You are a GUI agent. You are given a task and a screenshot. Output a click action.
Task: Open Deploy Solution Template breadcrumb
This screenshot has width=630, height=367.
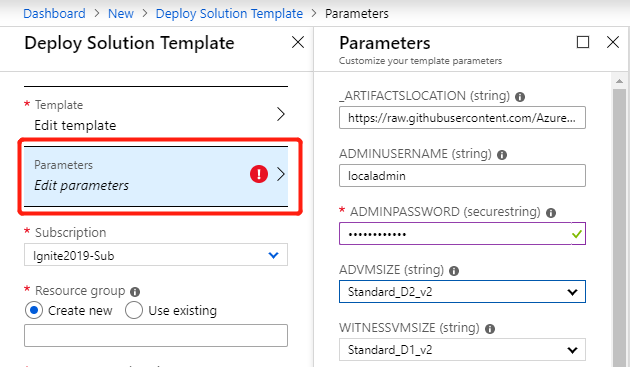pos(229,14)
